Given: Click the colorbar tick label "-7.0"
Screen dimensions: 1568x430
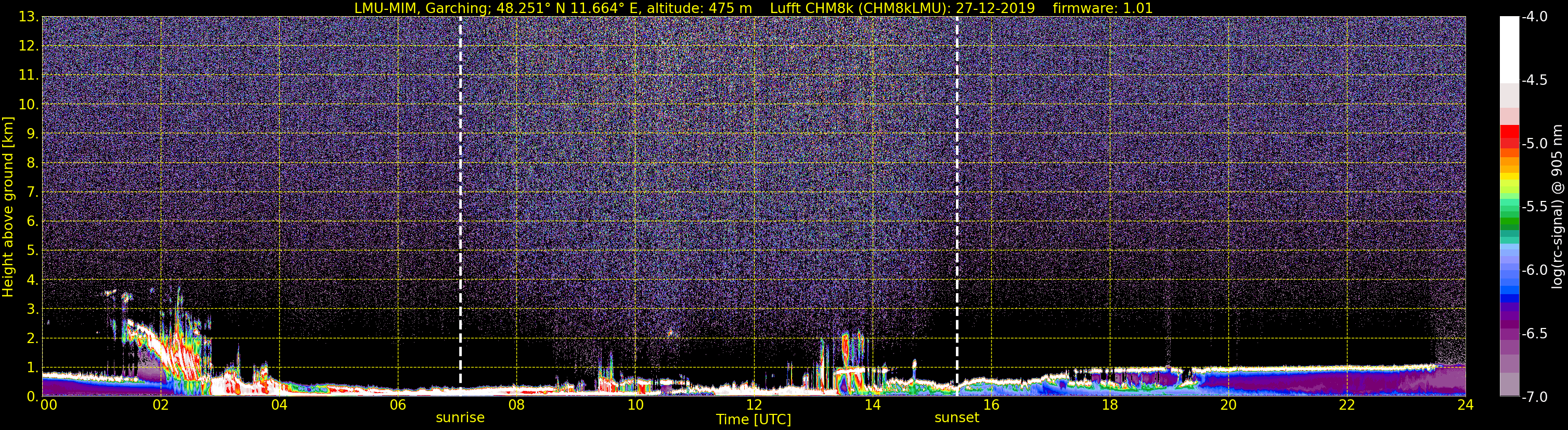Looking at the screenshot, I should coord(1534,397).
